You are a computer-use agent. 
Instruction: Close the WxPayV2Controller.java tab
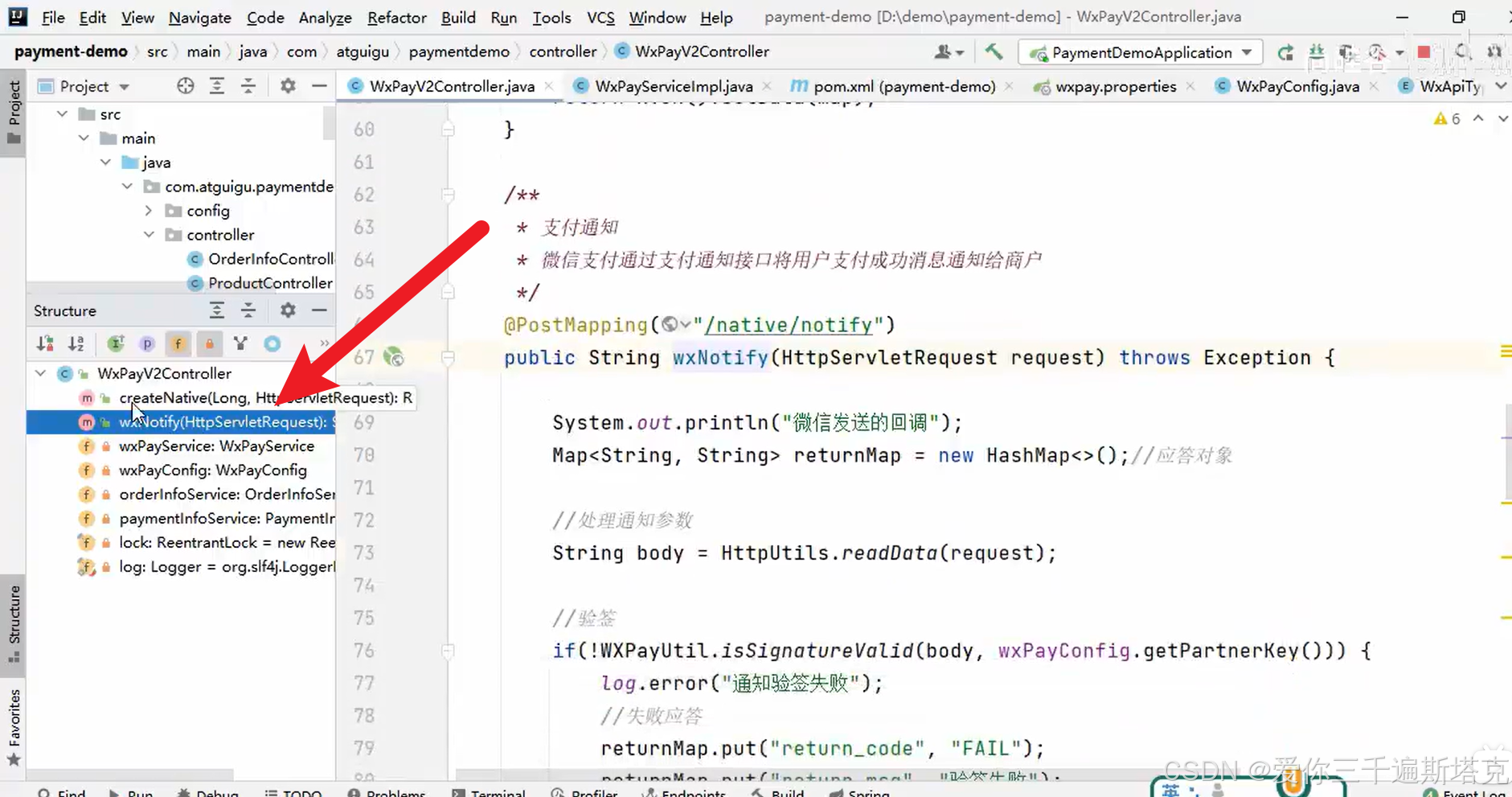(x=549, y=86)
